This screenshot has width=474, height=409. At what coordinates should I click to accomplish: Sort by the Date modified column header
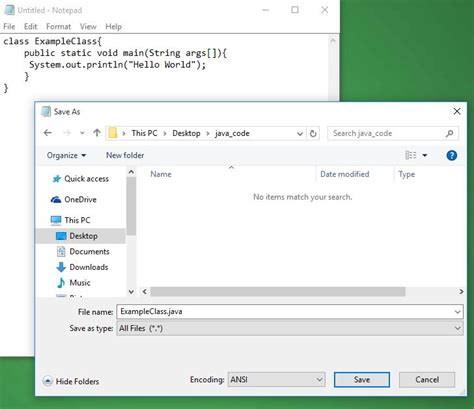coord(345,174)
